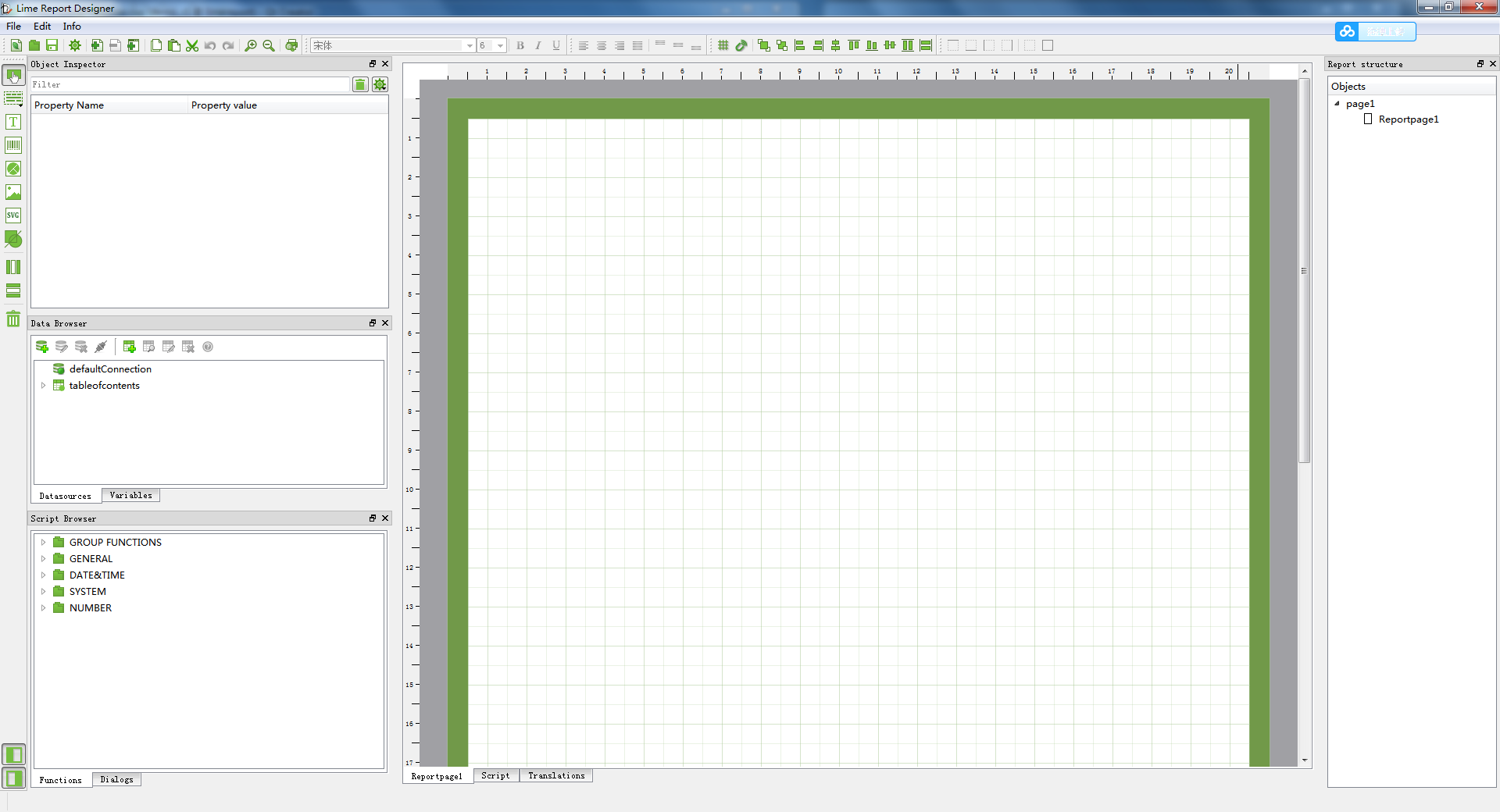
Task: Toggle text align left
Action: click(584, 45)
